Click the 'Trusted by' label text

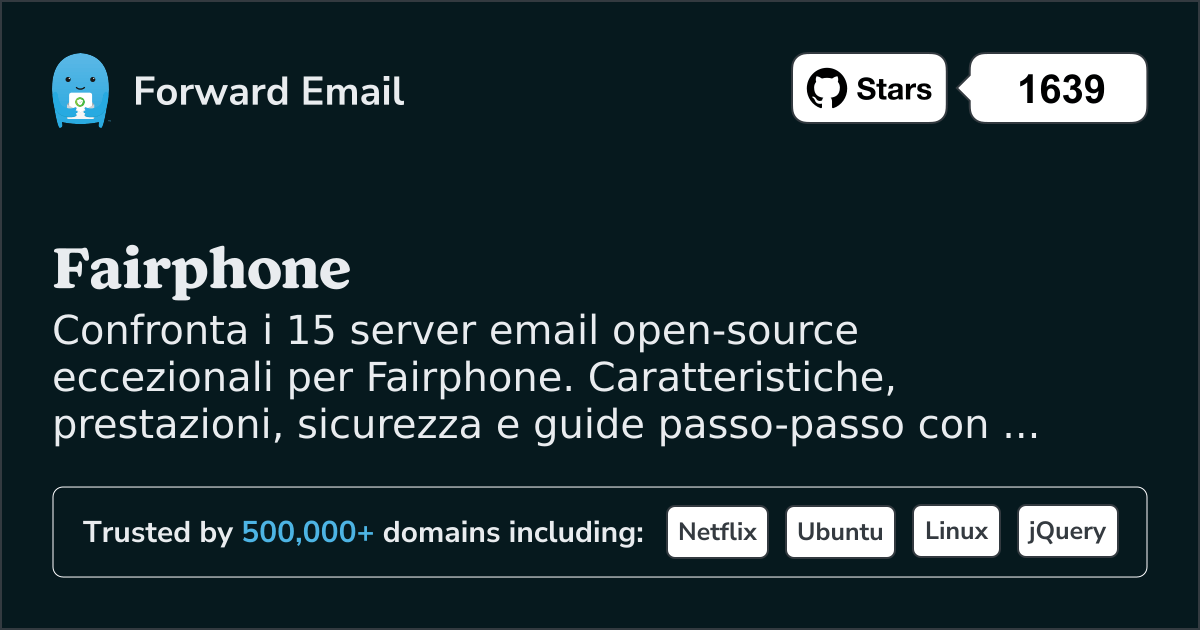pos(158,533)
